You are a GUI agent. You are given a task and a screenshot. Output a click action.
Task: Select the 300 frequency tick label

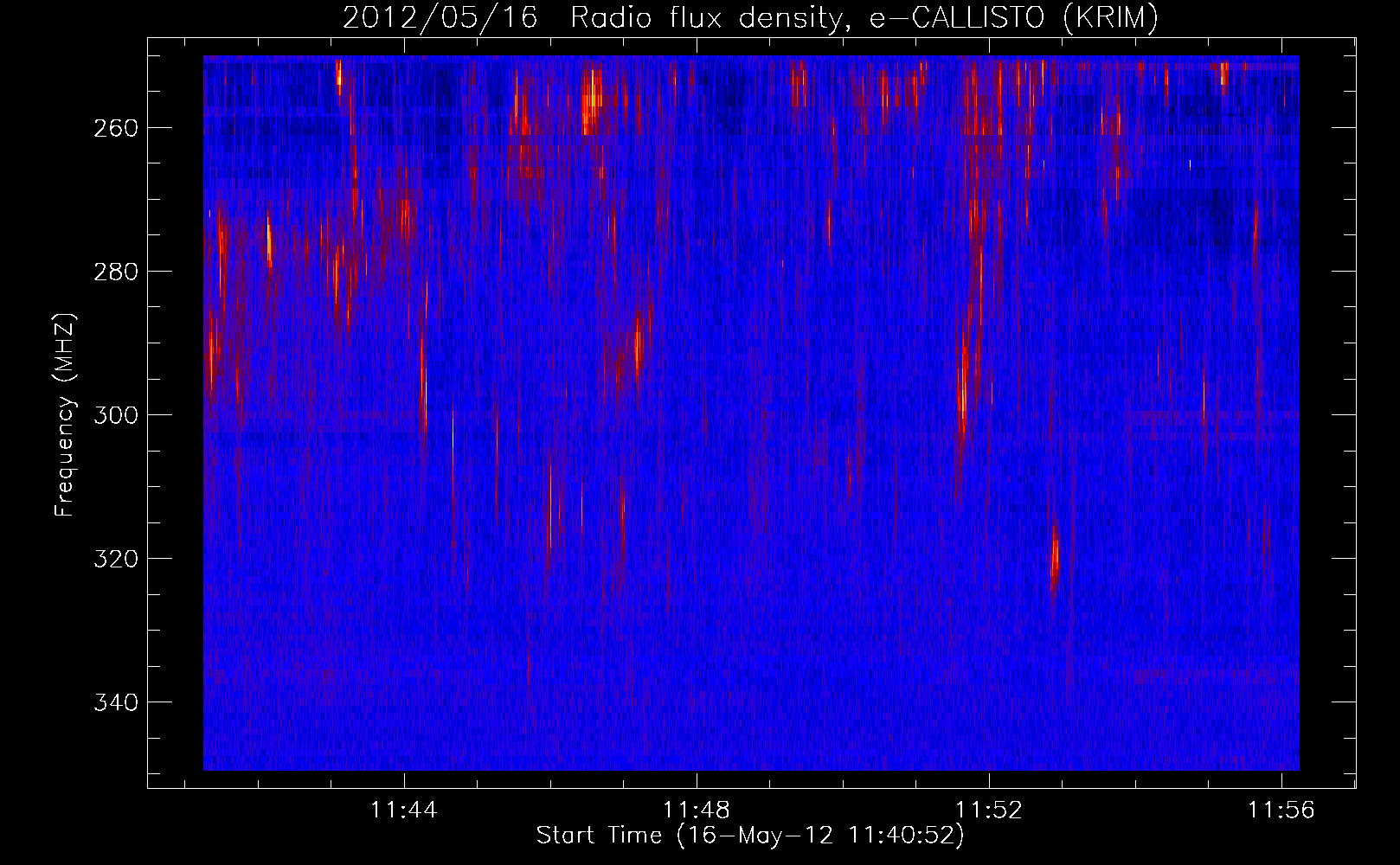115,415
